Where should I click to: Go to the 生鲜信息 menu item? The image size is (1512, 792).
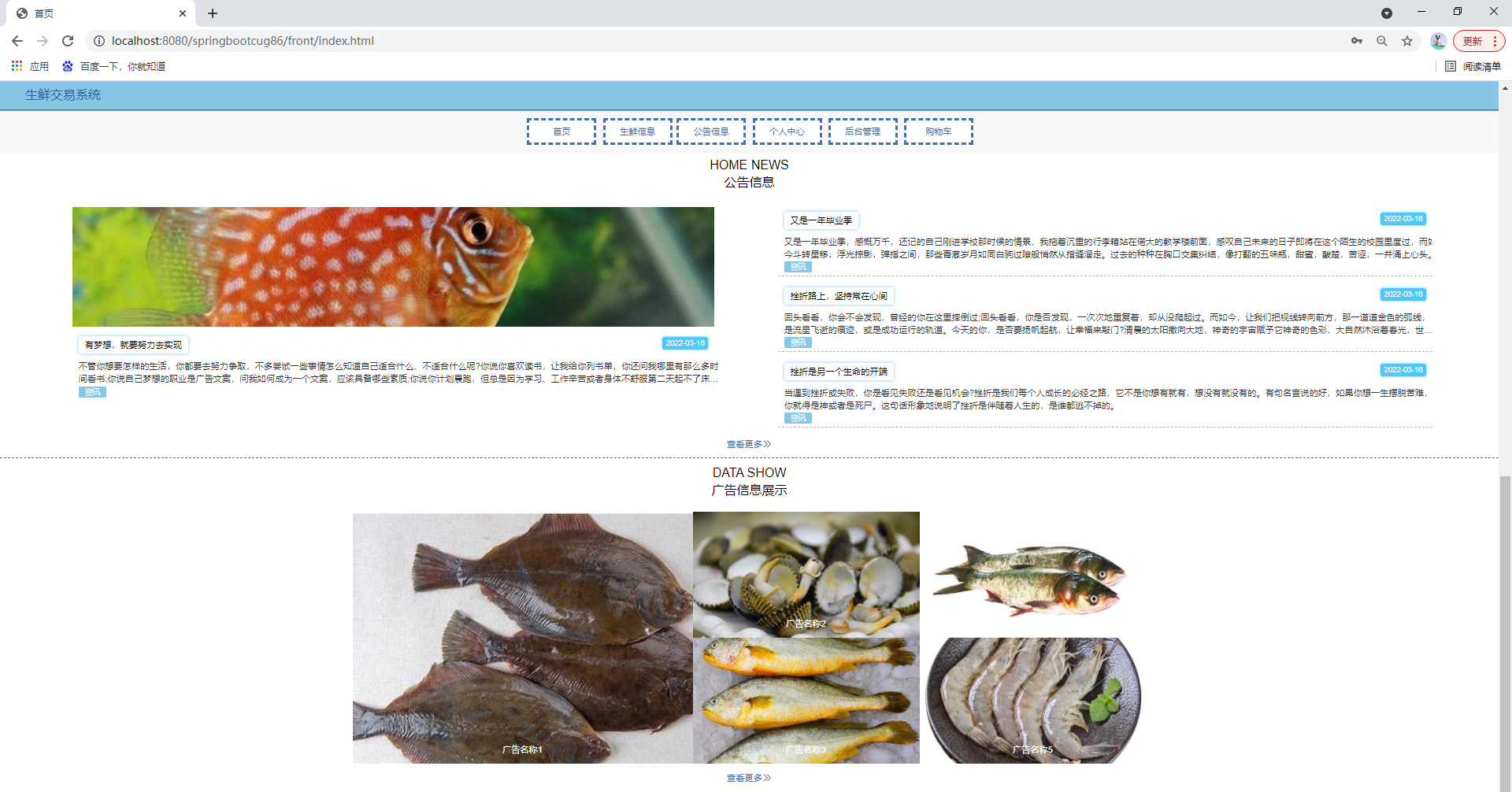(637, 131)
